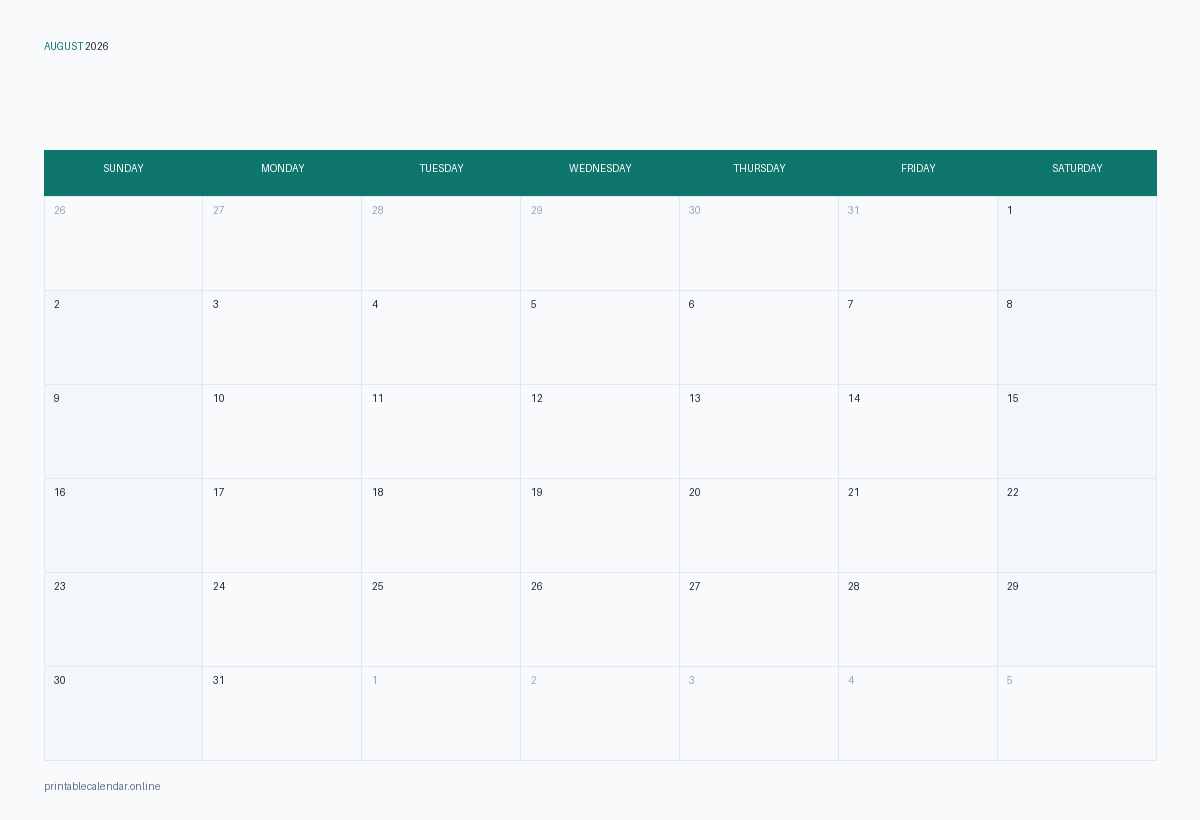Click the greyed July 29 cell
Screen dimensions: 1200x820
coord(600,243)
